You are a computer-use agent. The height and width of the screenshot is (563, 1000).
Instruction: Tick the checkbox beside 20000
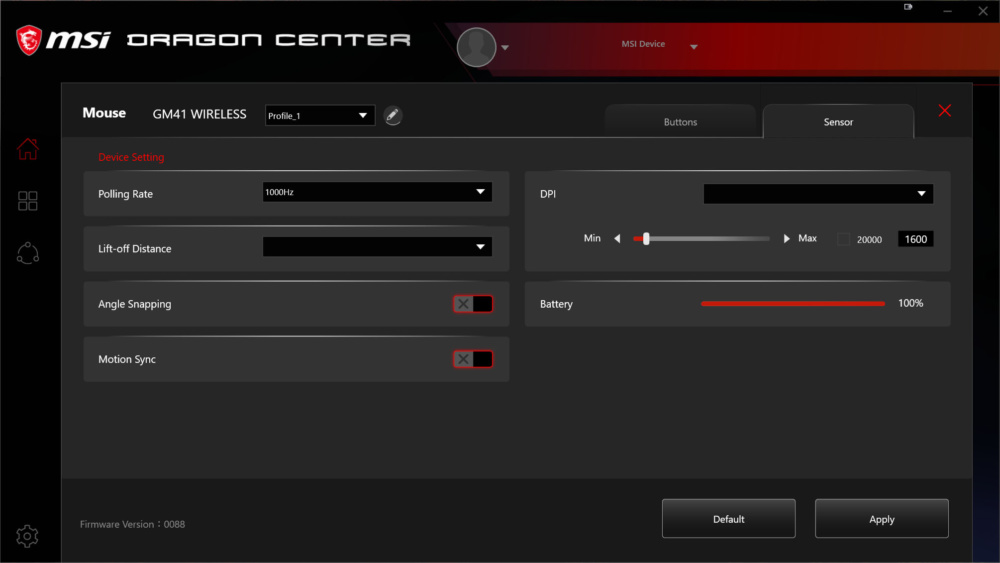843,239
